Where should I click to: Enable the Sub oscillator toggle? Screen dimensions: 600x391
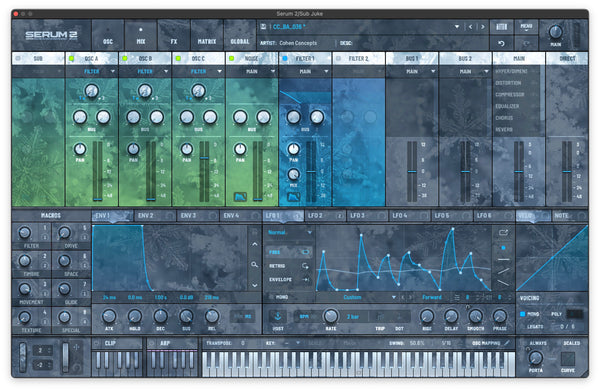[18, 59]
